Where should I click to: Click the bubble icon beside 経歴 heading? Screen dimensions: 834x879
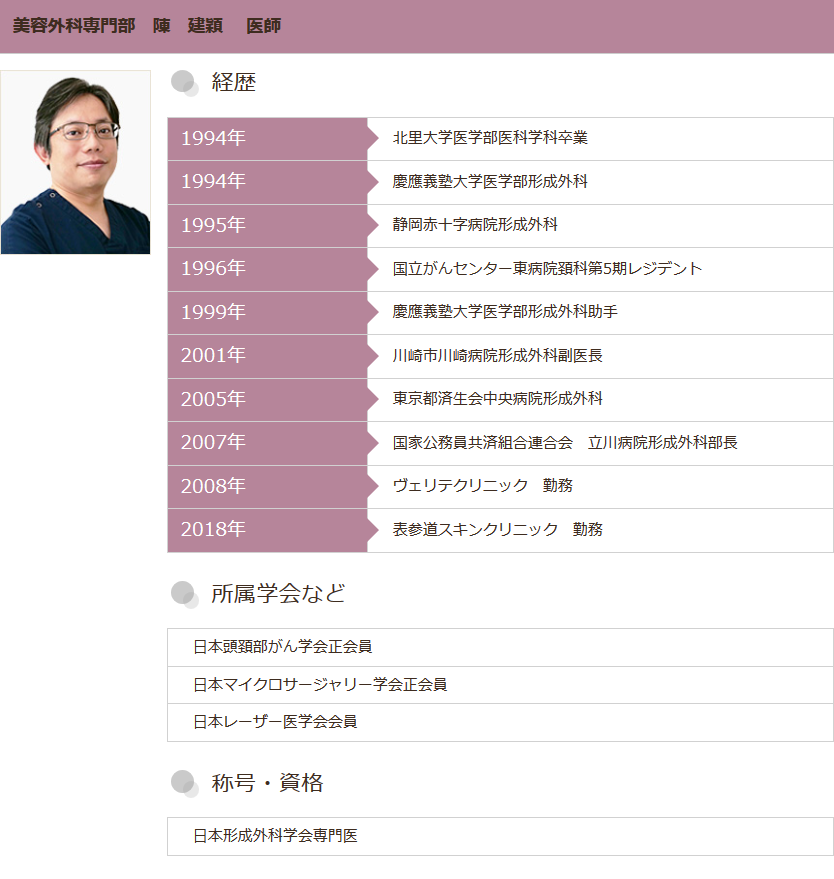click(x=184, y=83)
